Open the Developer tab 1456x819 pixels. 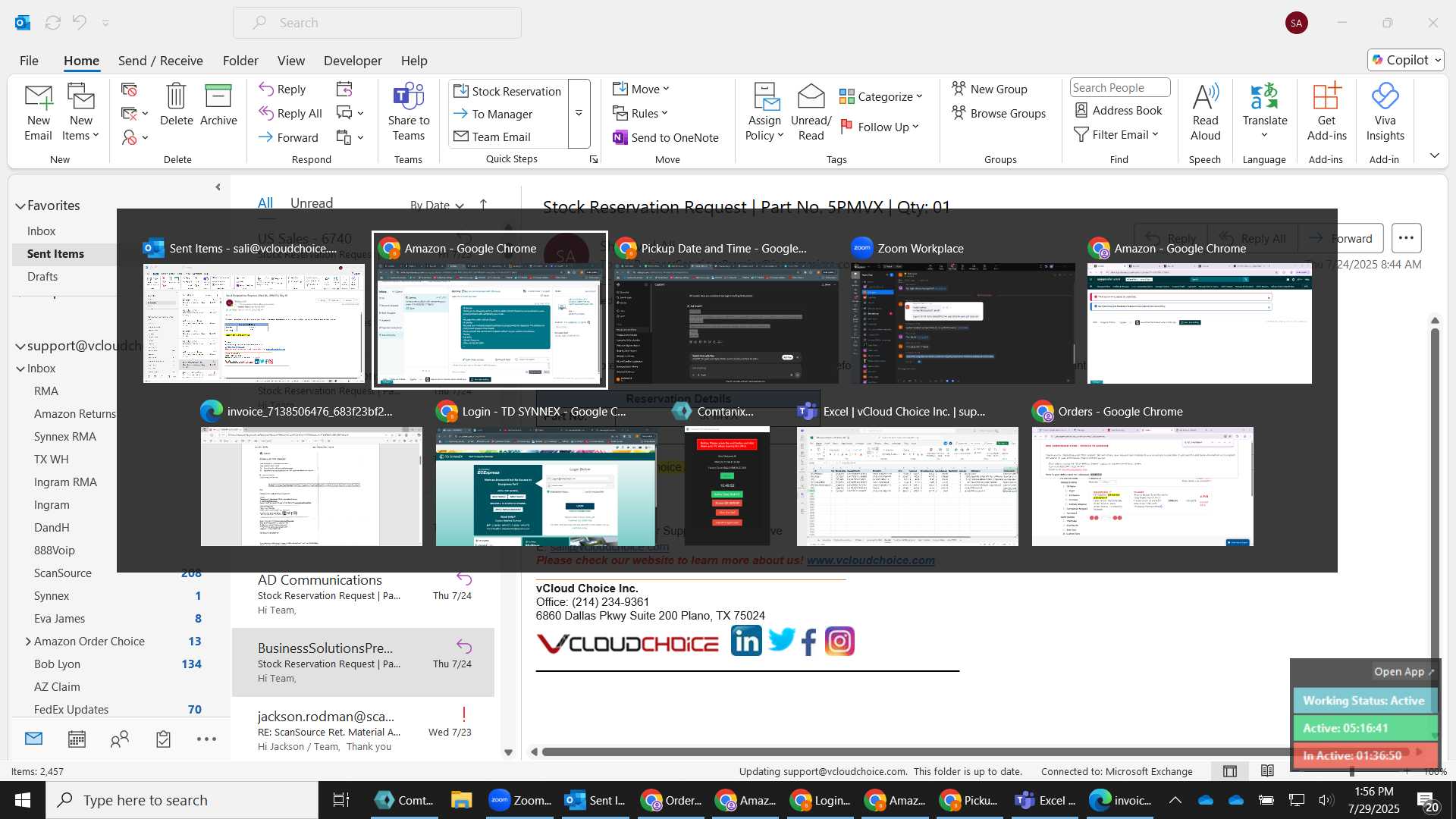pyautogui.click(x=353, y=61)
